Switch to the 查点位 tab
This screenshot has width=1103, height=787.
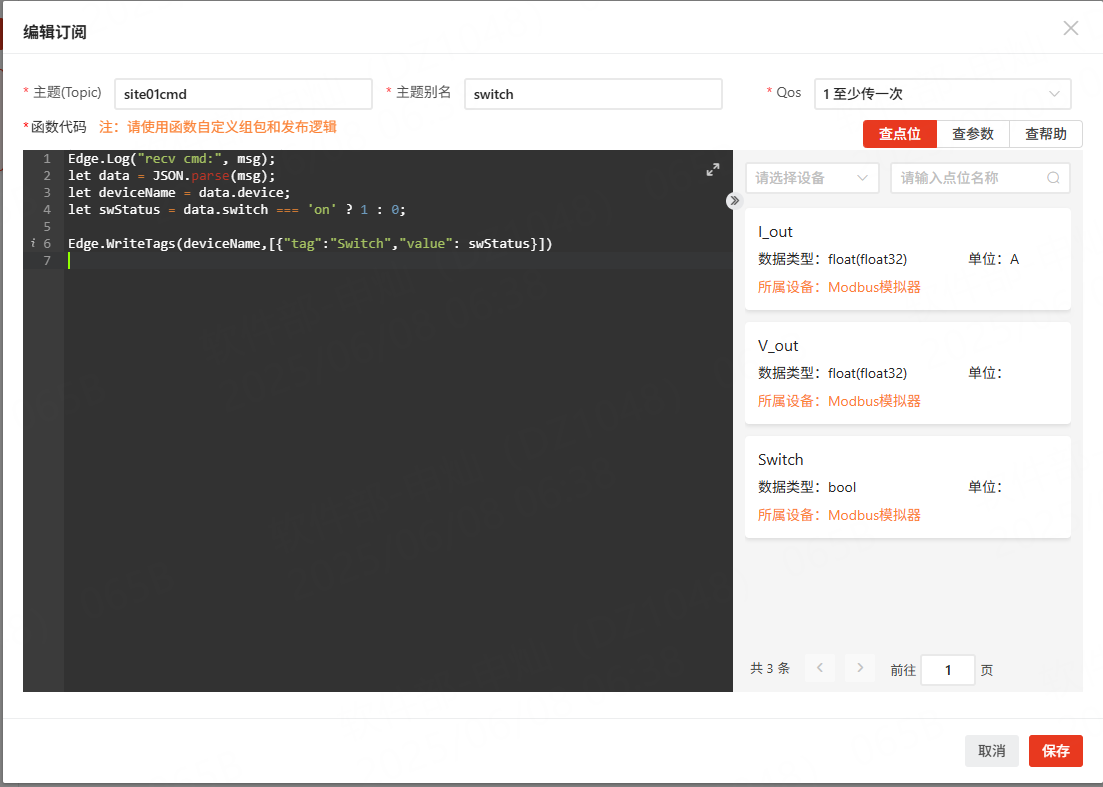point(899,134)
